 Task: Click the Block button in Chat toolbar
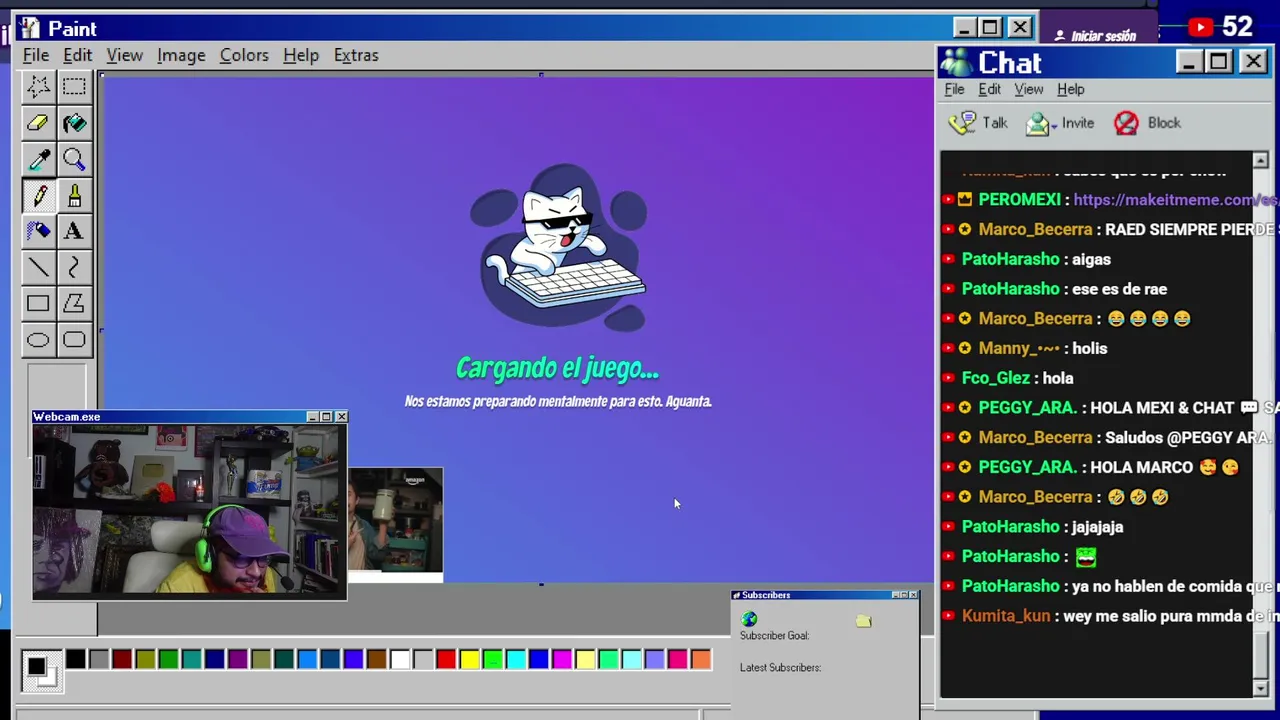coord(1147,123)
